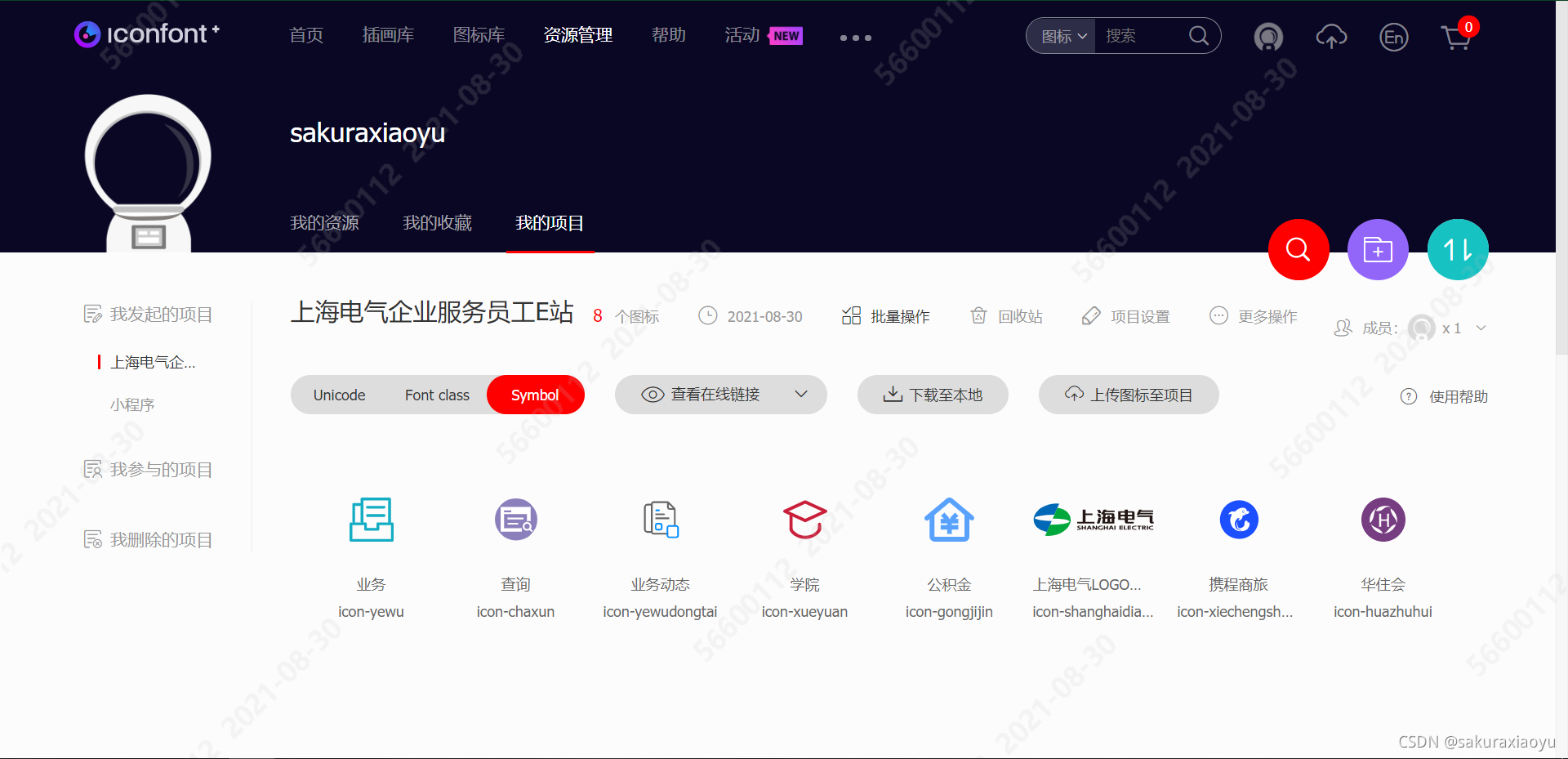Select the 业务 icon-yewu icon
The image size is (1568, 759).
[372, 520]
